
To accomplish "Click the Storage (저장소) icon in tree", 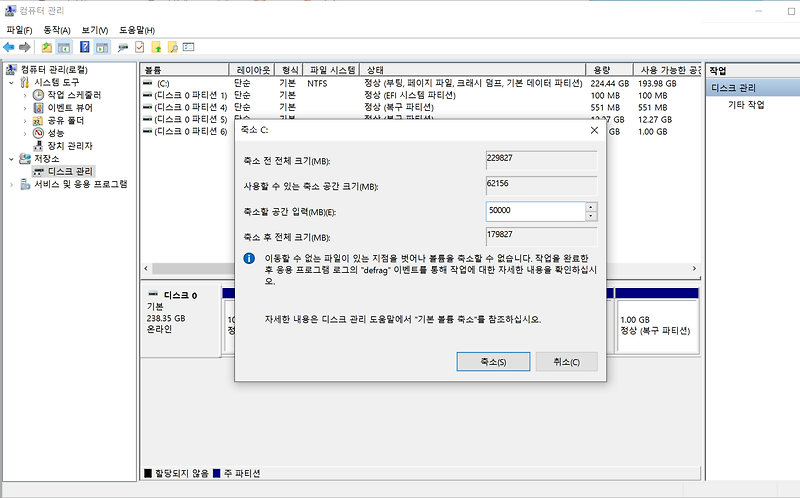I will click(24, 159).
